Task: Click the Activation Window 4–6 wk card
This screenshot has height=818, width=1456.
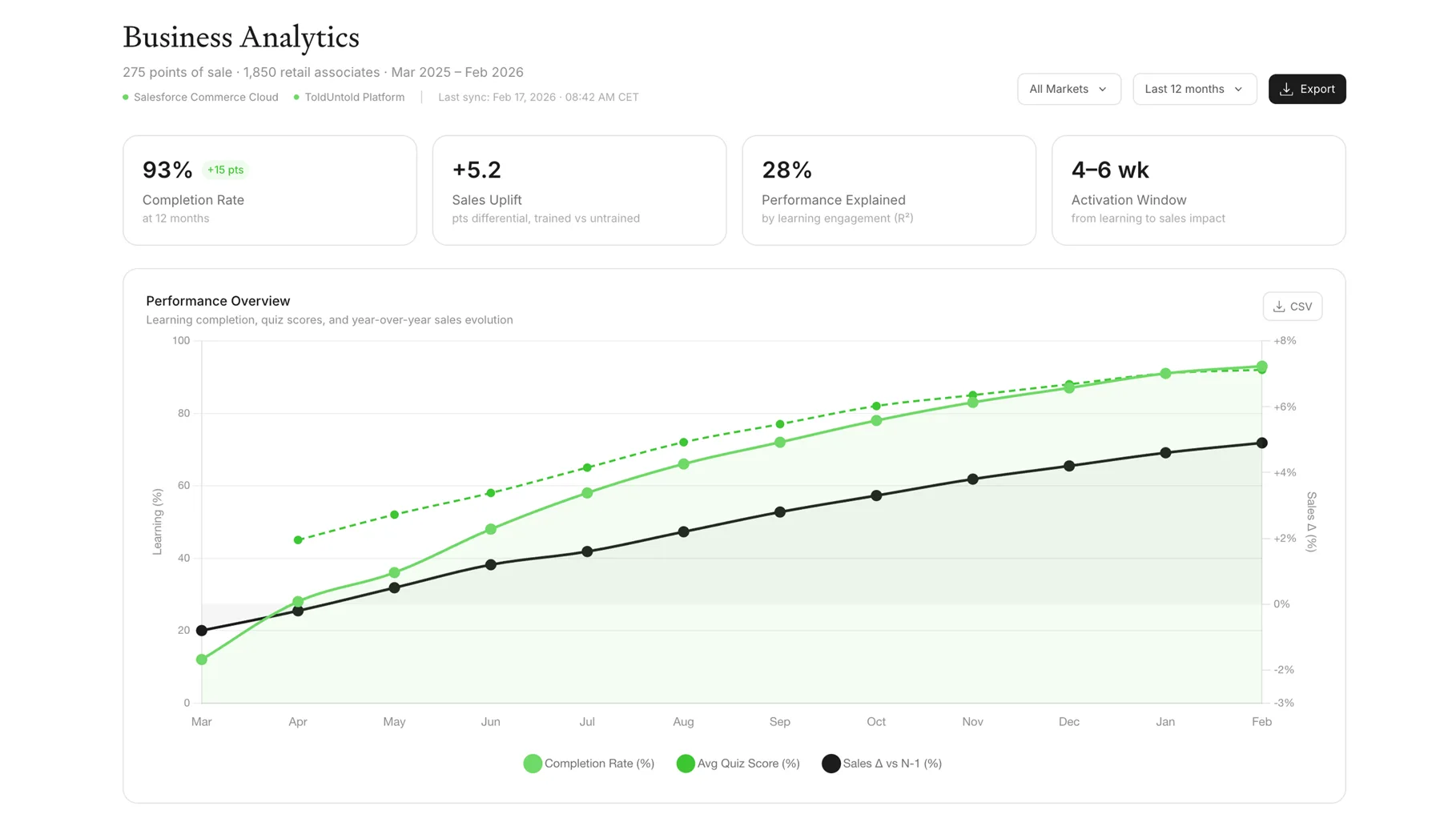Action: pos(1198,190)
